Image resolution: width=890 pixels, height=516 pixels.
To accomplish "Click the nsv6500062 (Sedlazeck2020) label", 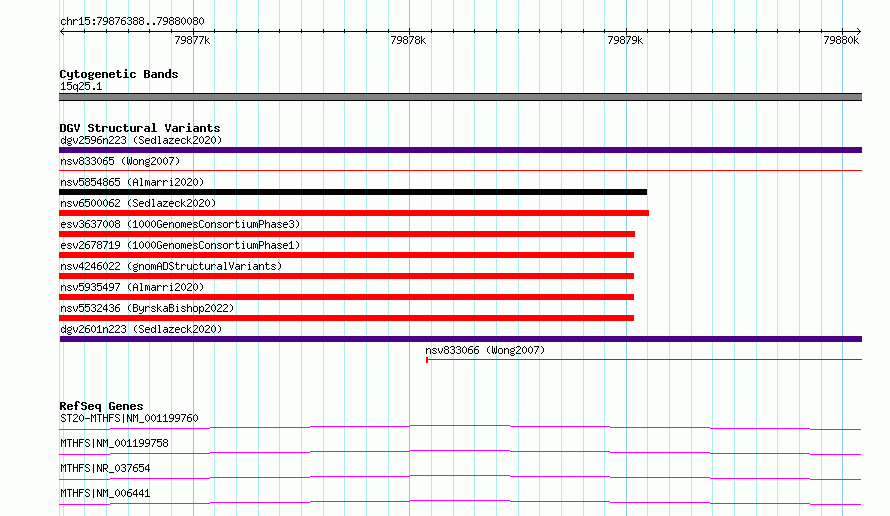I will click(138, 203).
